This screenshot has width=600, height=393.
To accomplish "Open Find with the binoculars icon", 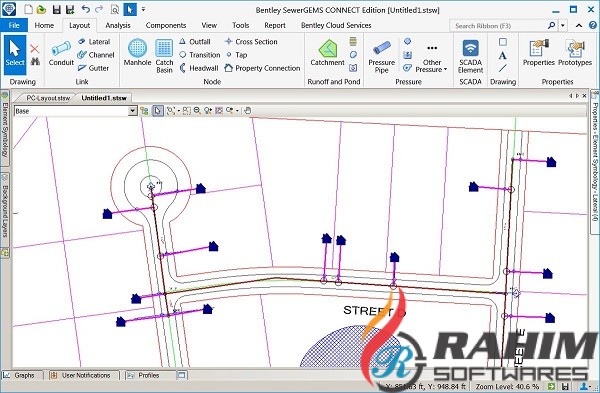I will coord(35,61).
